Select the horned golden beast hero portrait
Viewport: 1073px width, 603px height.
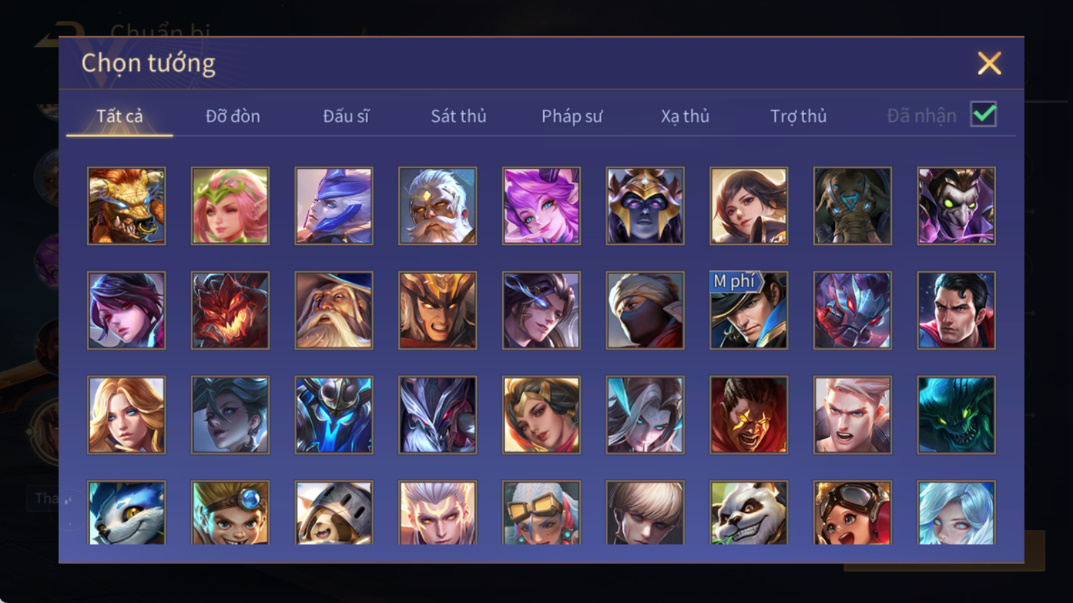[127, 206]
